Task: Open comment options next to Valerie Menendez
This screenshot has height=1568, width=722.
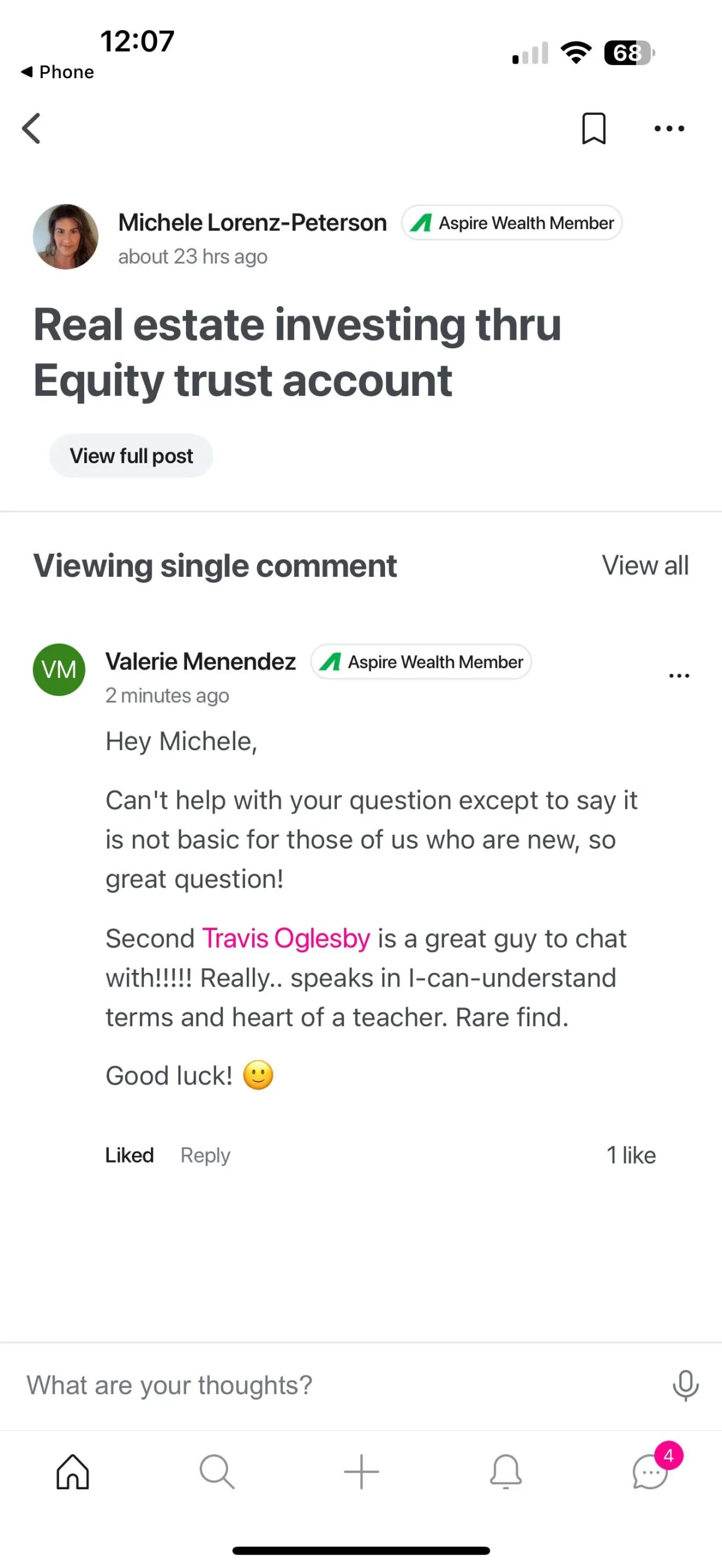Action: (679, 675)
